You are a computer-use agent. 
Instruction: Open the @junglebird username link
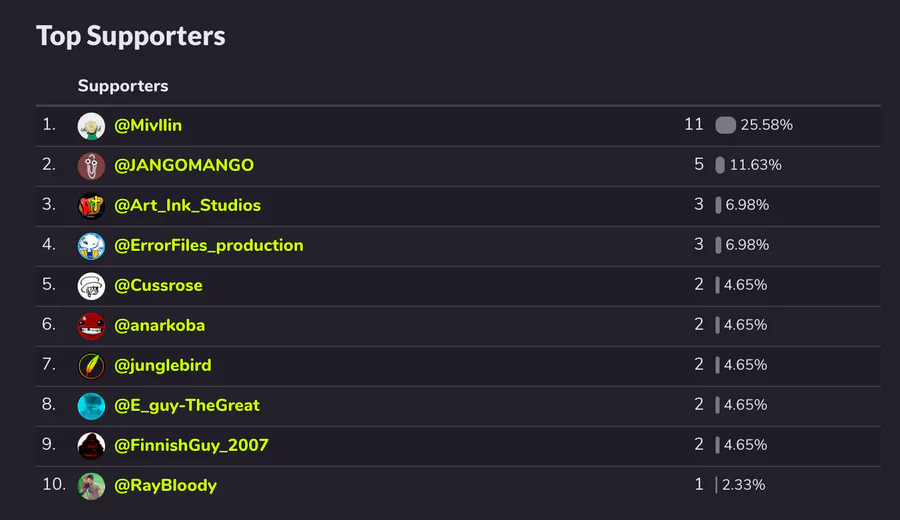coord(163,365)
